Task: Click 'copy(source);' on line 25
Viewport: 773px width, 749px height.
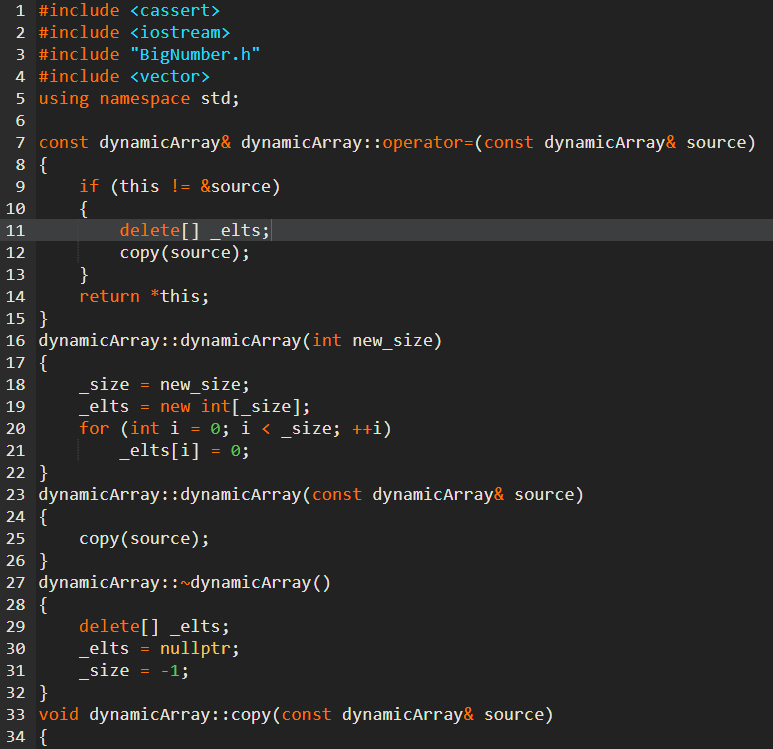Action: (x=144, y=538)
